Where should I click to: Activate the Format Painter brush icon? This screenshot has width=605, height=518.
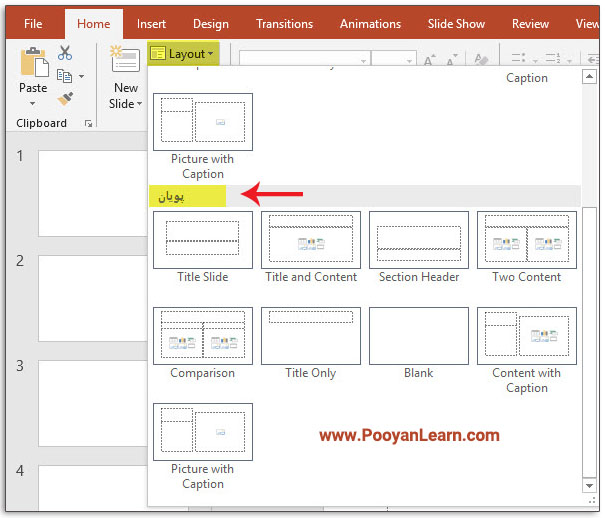pyautogui.click(x=65, y=99)
